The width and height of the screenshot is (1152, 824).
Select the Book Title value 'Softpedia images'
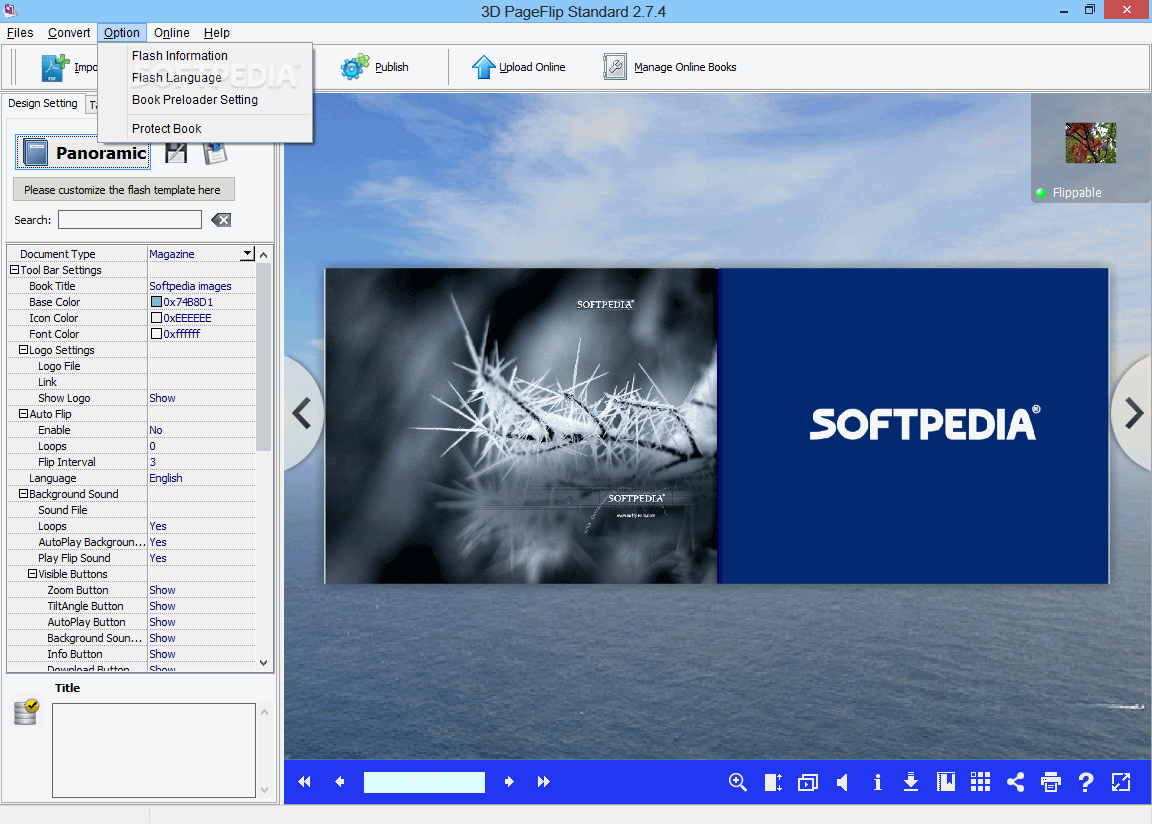point(190,286)
